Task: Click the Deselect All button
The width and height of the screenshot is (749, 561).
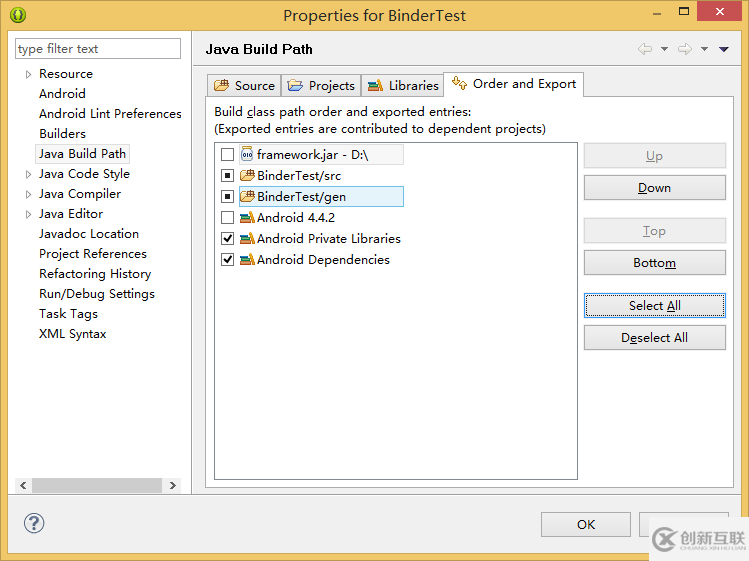Action: [654, 337]
